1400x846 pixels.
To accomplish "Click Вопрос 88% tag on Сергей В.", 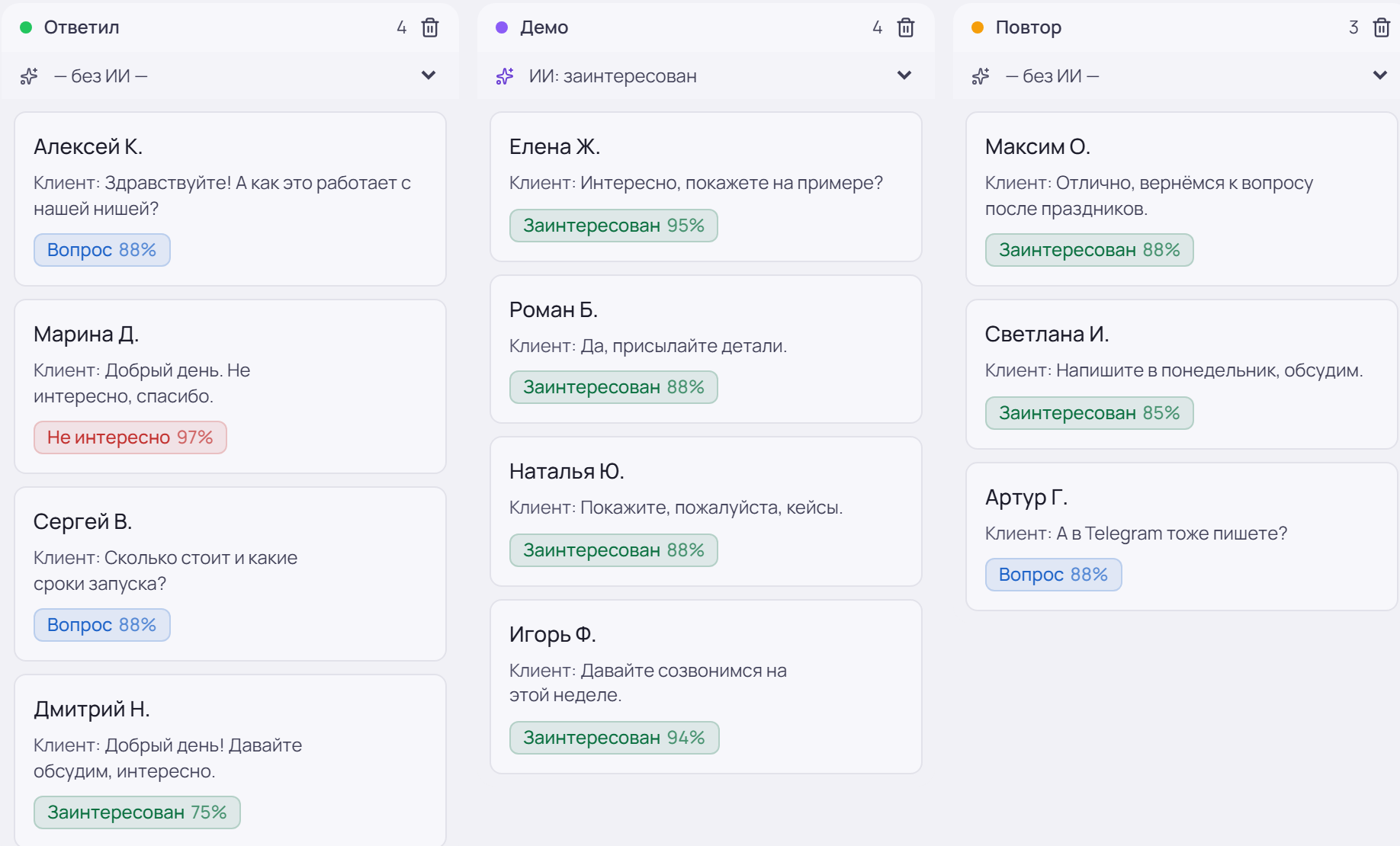I will (102, 625).
